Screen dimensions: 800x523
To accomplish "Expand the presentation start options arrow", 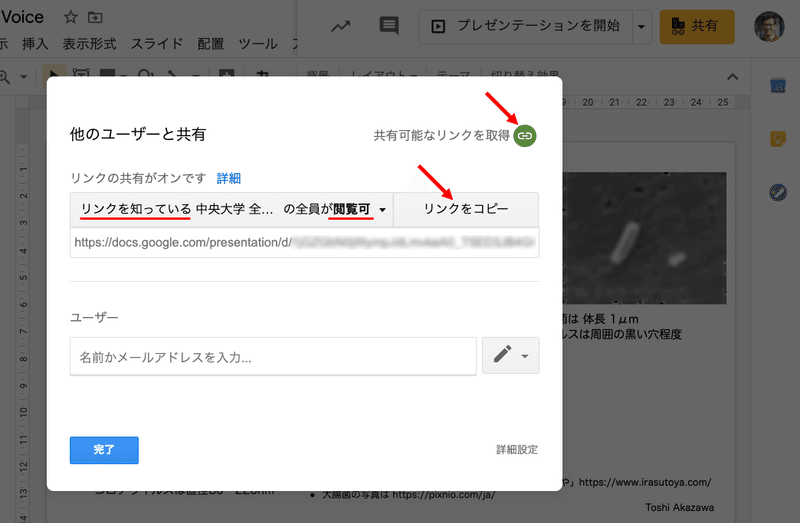I will (641, 26).
